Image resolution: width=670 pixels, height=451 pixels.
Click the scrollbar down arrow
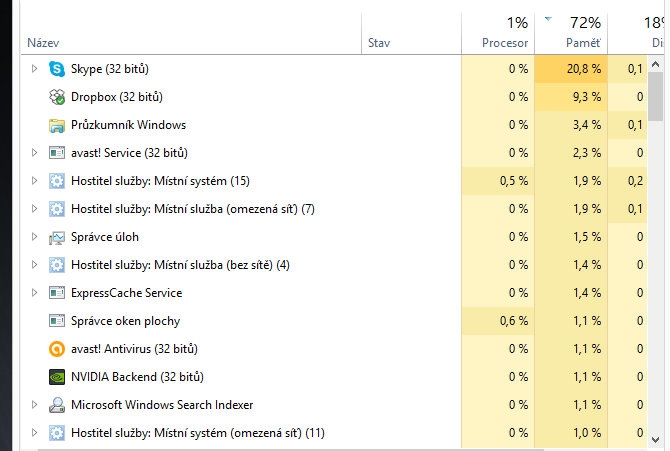655,439
